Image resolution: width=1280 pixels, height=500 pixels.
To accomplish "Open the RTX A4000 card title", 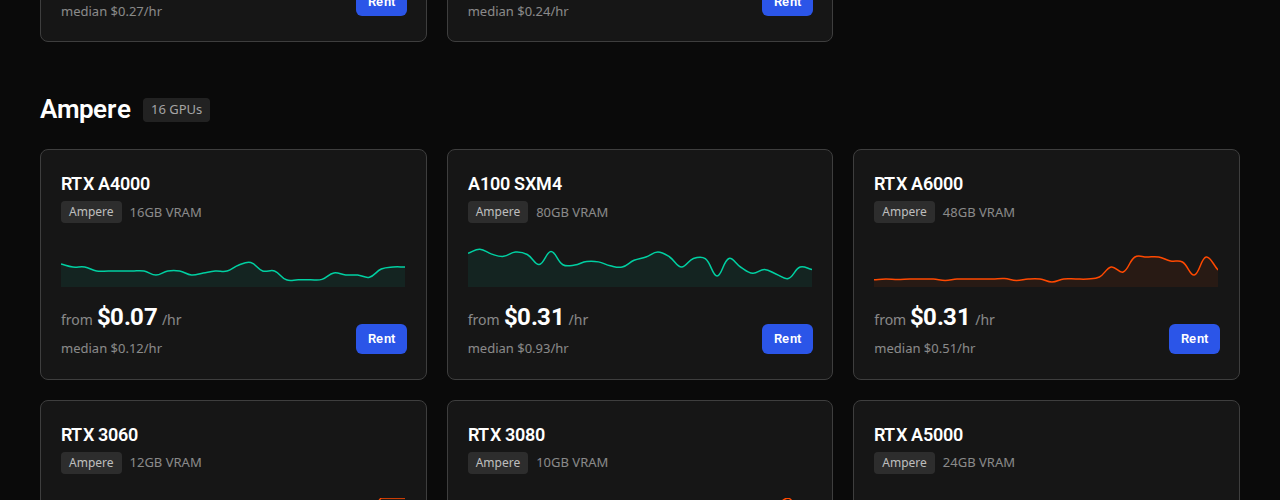I will 106,184.
